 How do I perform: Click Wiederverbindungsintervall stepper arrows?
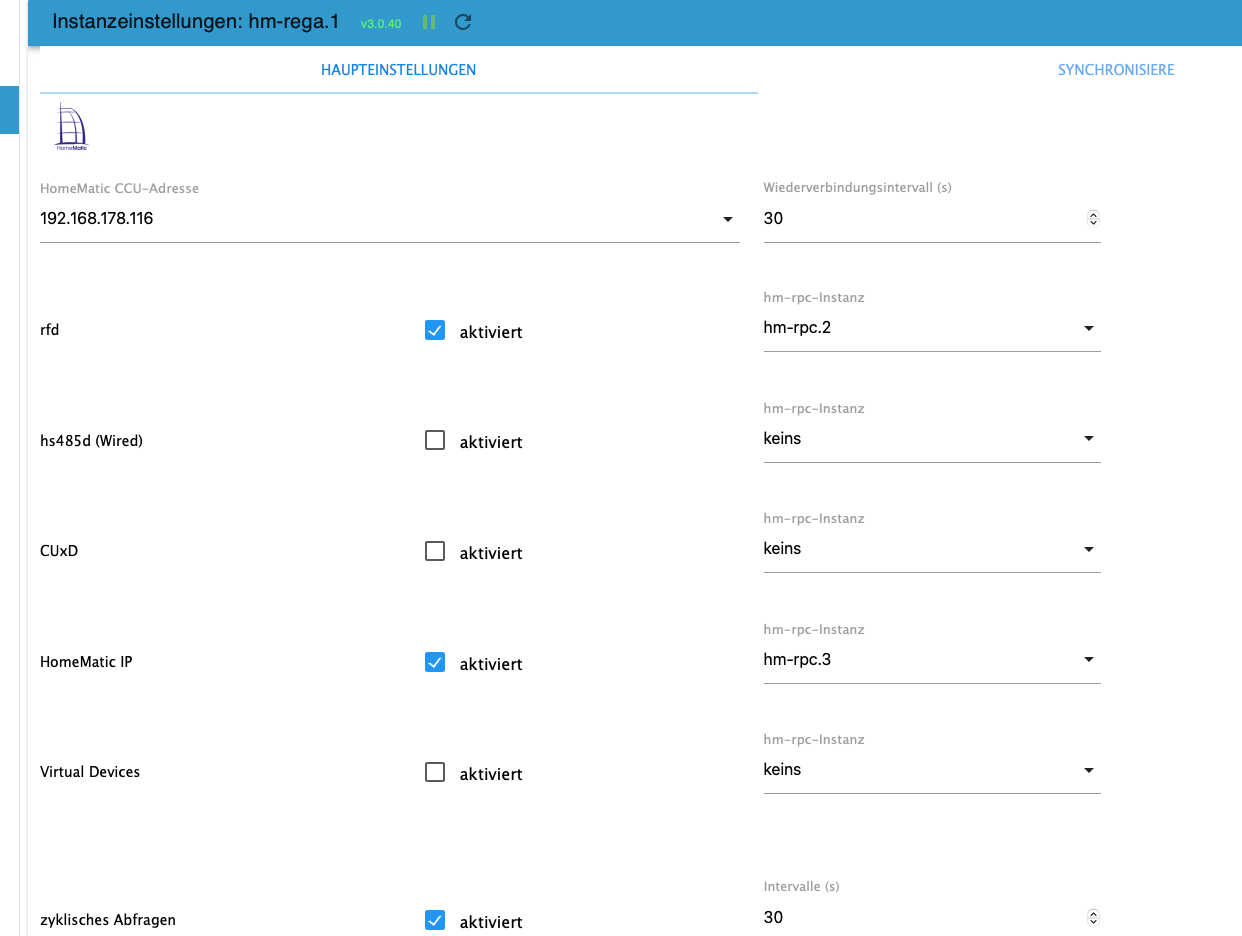1093,218
